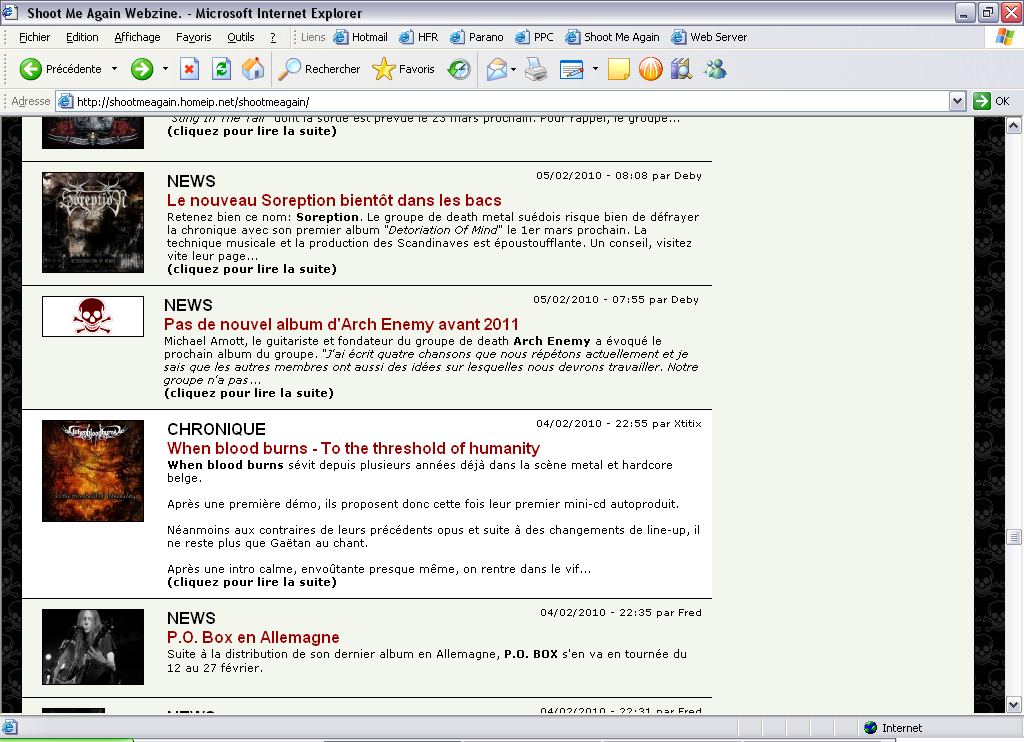Viewport: 1024px width, 742px height.
Task: Open the Research books-and-magnifier icon
Action: 681,69
